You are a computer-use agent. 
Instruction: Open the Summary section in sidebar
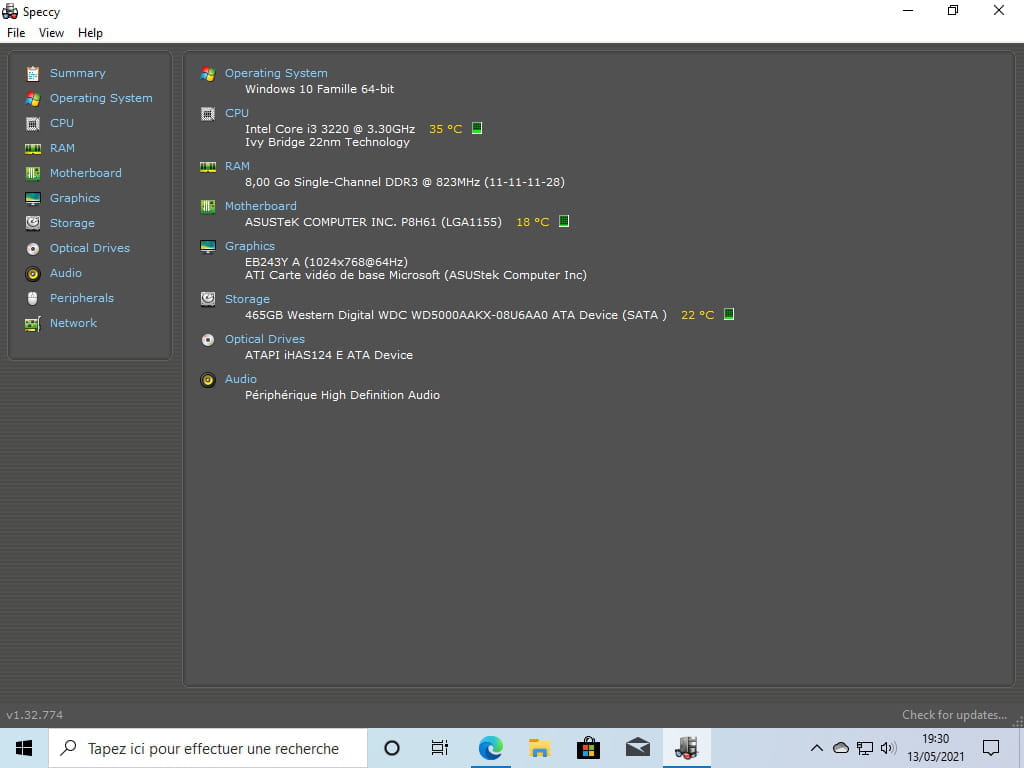[77, 73]
